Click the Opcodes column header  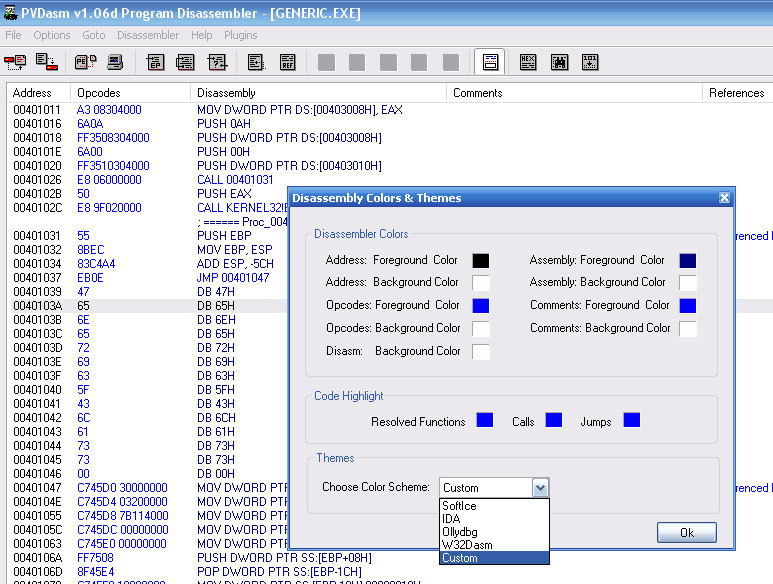[99, 93]
